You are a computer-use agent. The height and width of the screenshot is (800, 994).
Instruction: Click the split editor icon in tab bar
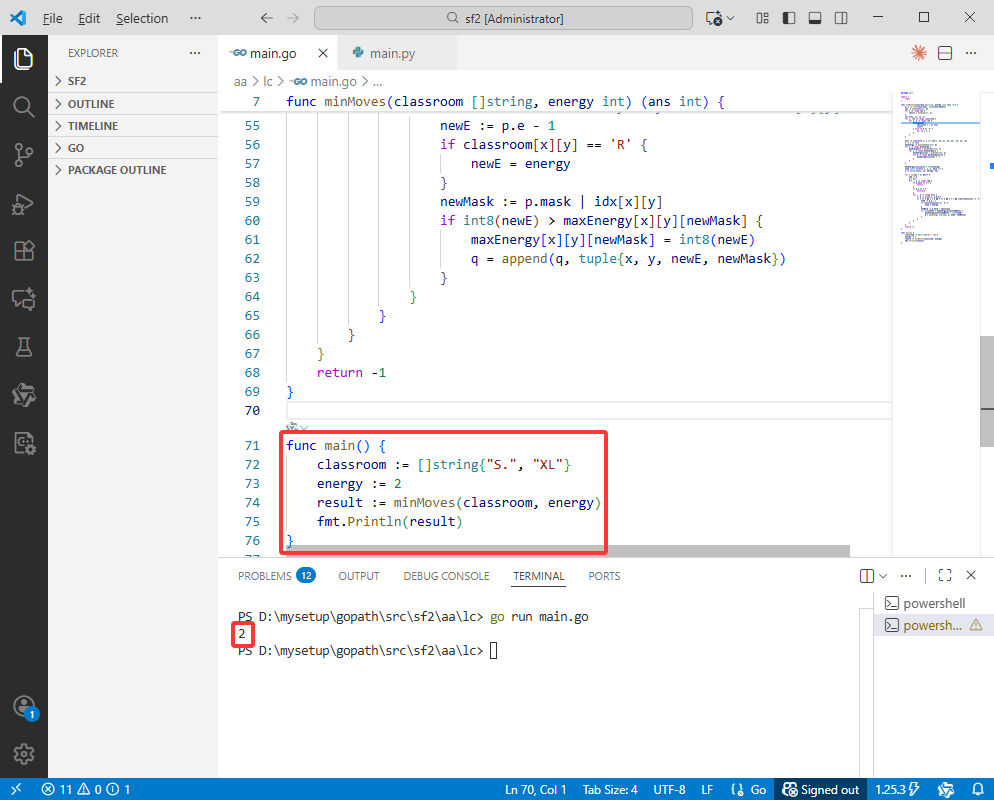coord(945,53)
